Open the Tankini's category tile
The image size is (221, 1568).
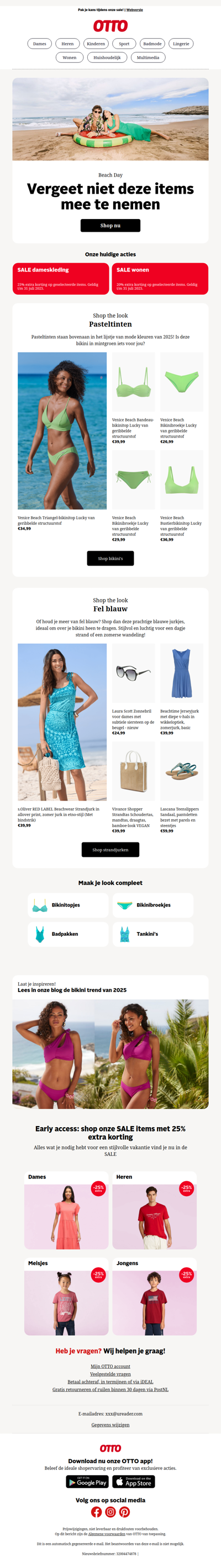(153, 934)
